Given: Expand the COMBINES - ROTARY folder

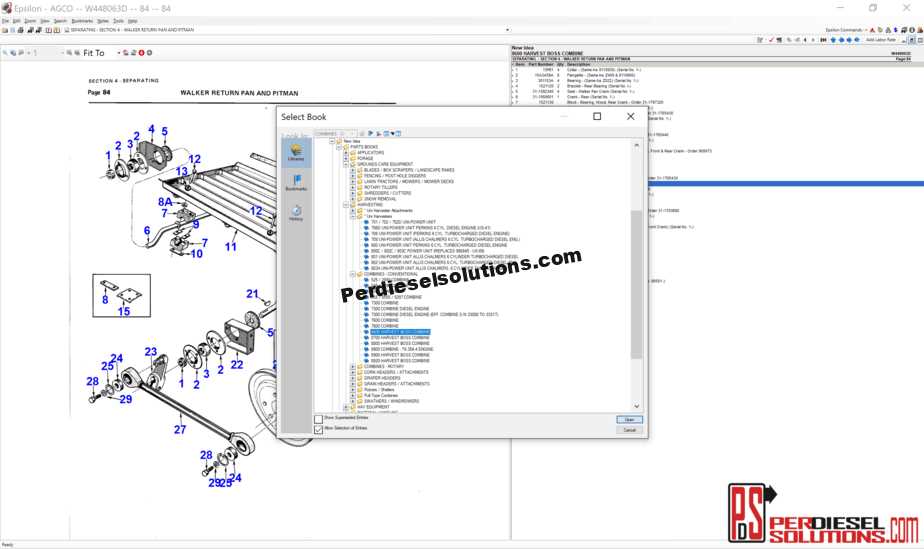Looking at the screenshot, I should click(x=352, y=366).
